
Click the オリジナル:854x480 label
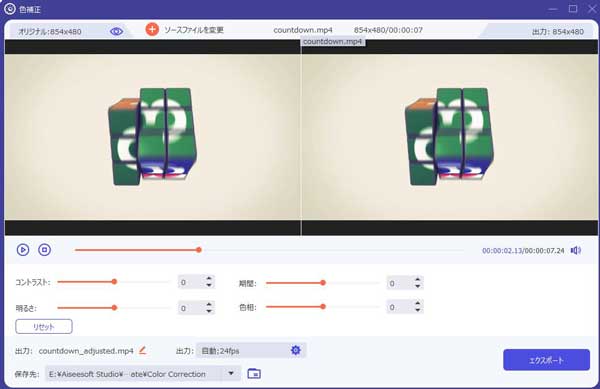(x=50, y=32)
